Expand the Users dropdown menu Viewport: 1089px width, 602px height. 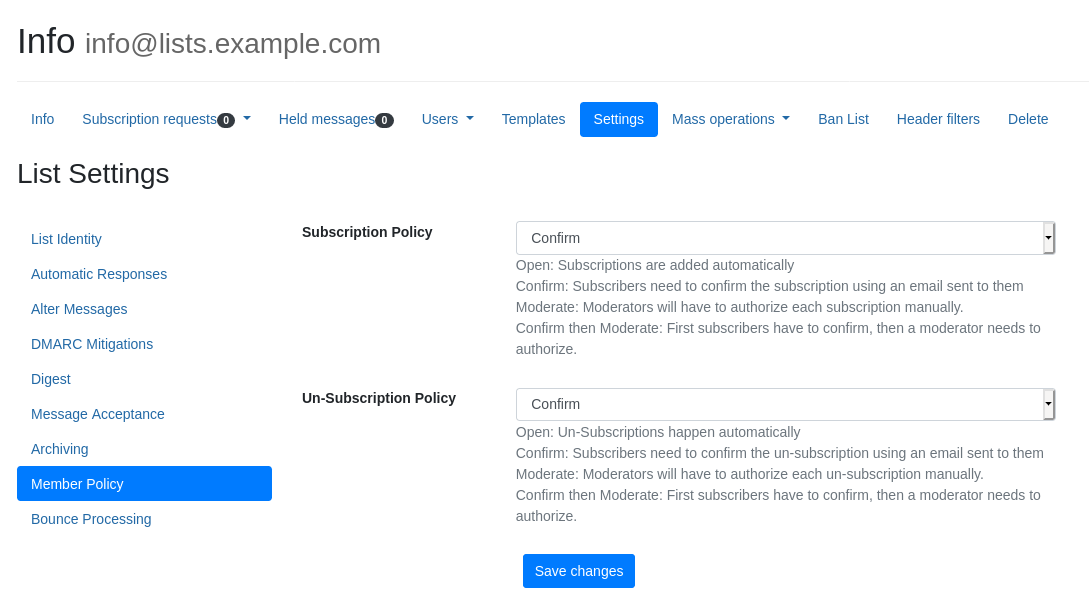[x=447, y=119]
